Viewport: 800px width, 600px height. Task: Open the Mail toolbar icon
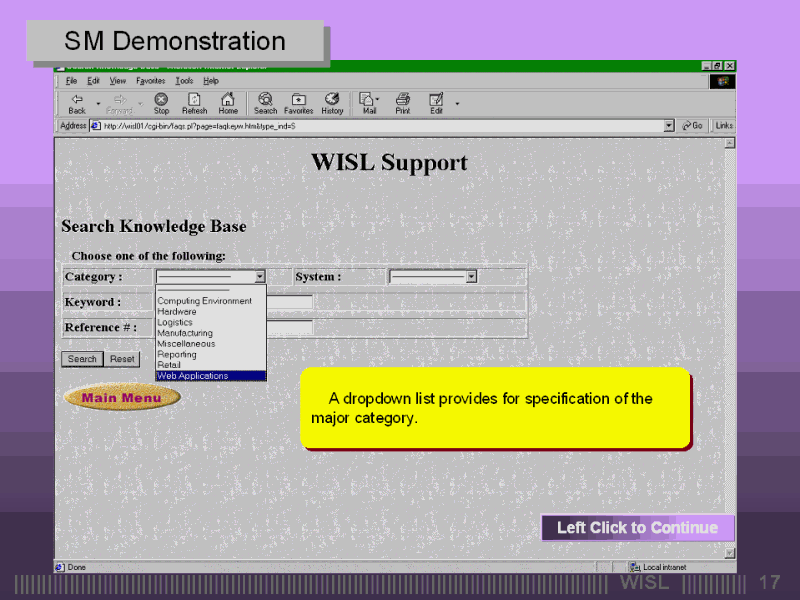click(x=368, y=100)
